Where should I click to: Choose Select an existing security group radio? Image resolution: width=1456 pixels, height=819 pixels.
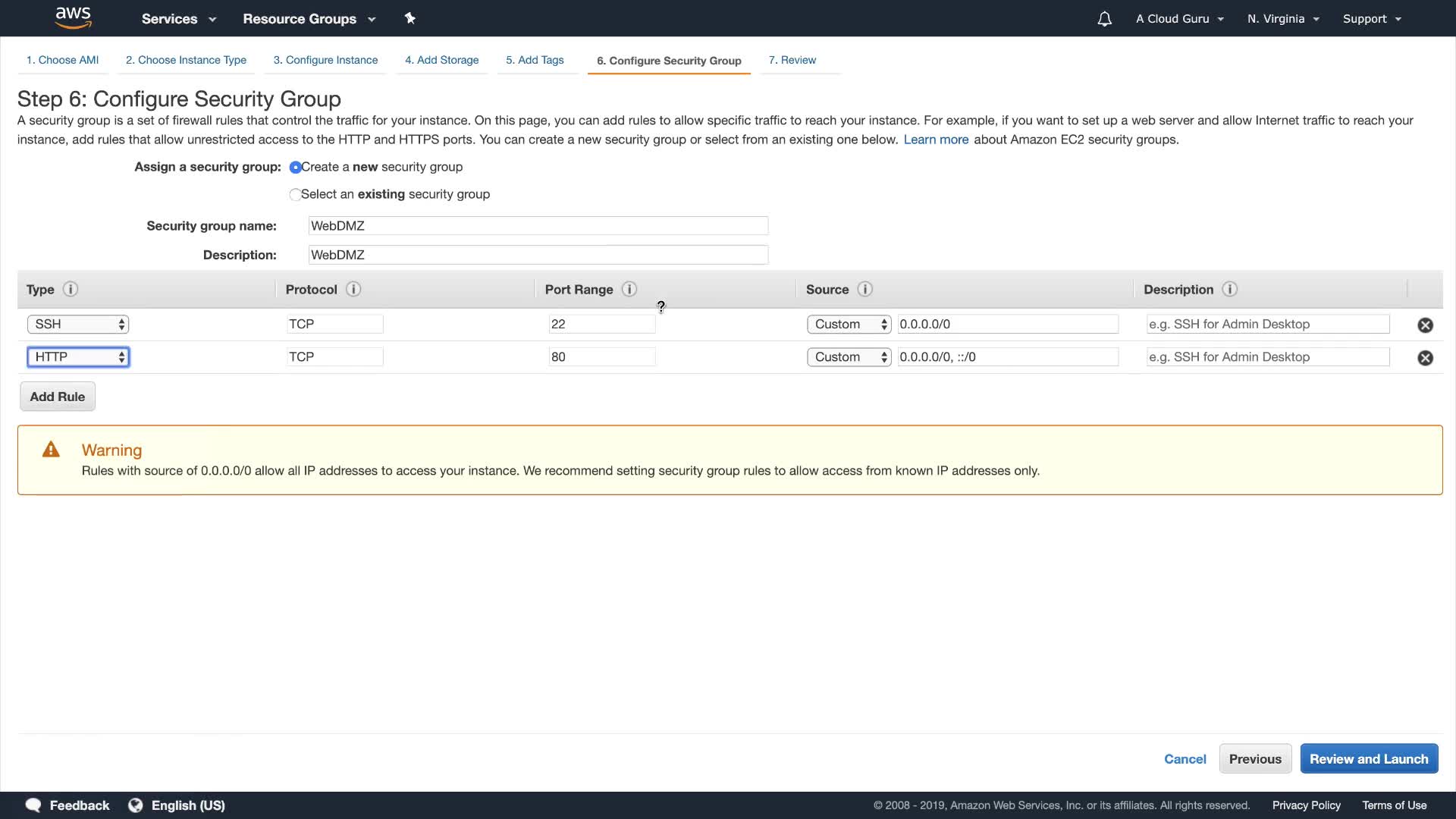pyautogui.click(x=295, y=194)
